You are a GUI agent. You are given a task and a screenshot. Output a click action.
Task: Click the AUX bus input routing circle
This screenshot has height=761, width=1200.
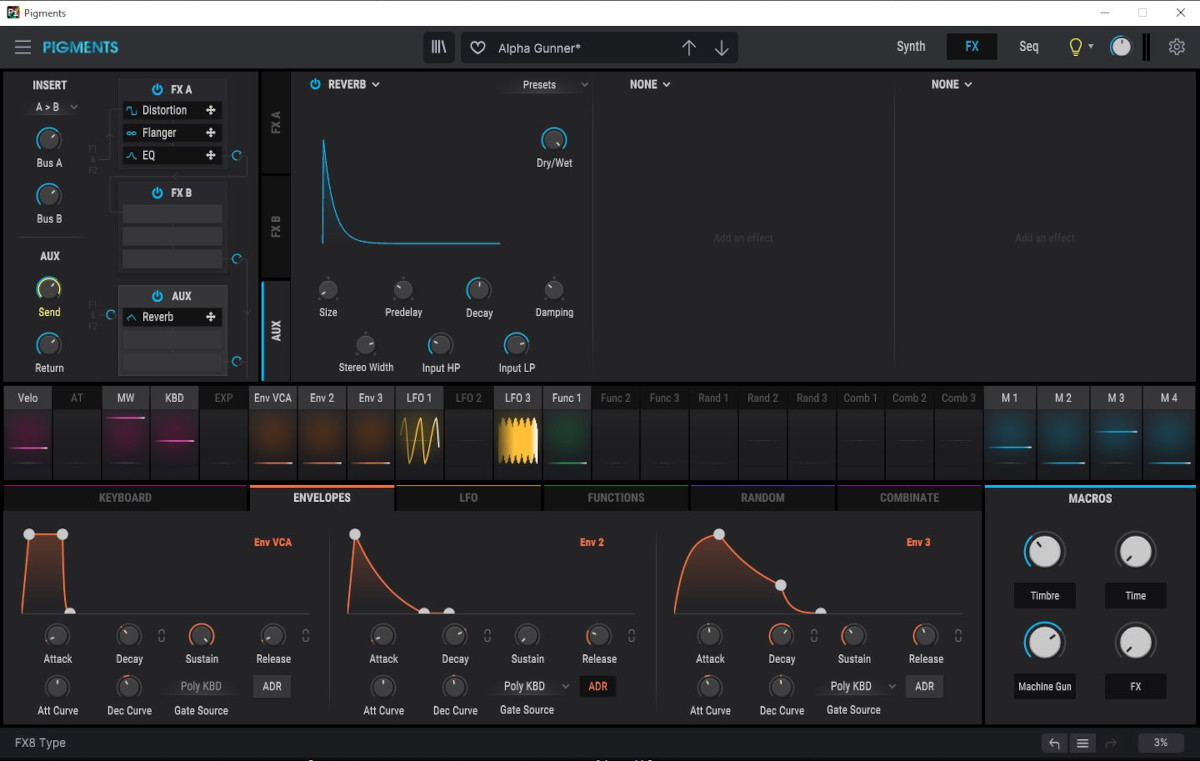[111, 316]
